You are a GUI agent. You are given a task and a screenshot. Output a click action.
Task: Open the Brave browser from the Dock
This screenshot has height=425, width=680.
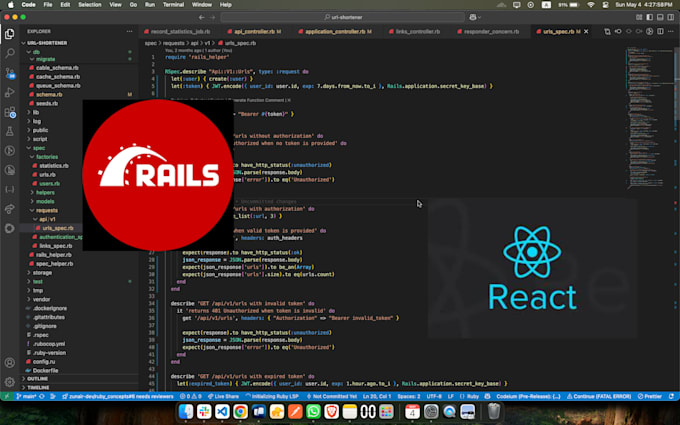point(331,411)
